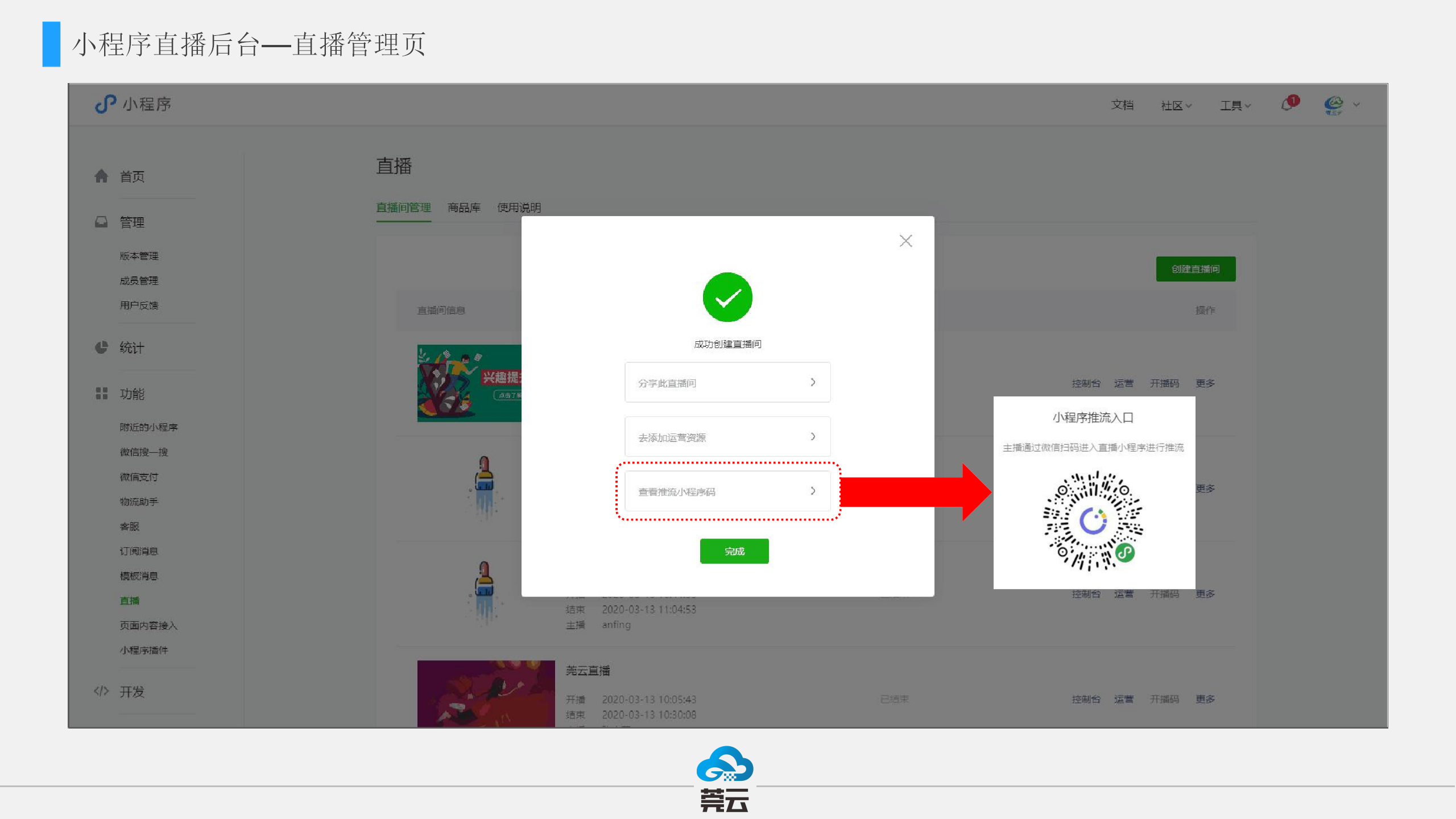Close the success dialog with X
Viewport: 1456px width, 819px height.
pos(905,241)
